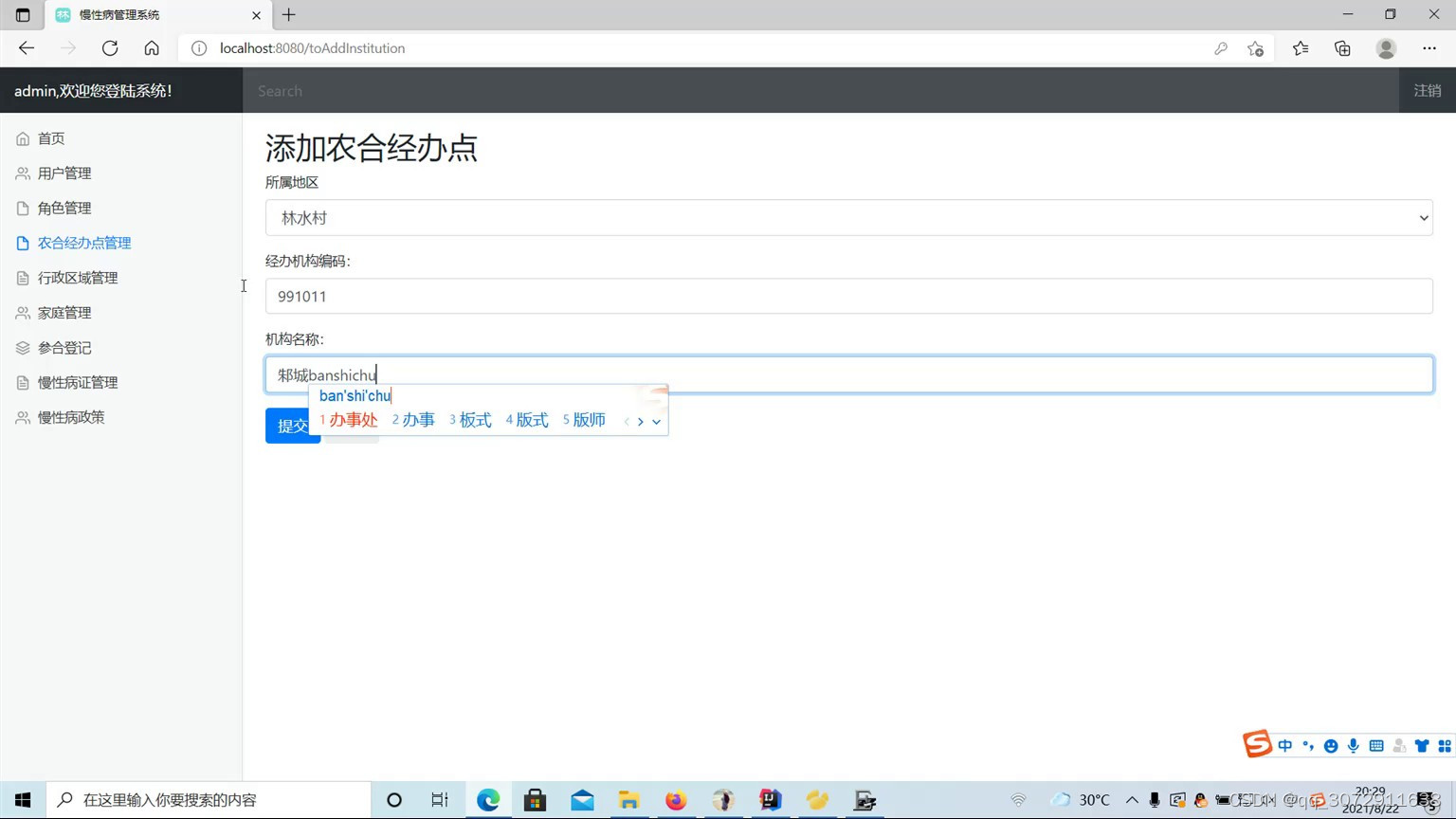Image resolution: width=1456 pixels, height=819 pixels.
Task: Open 参合登记 in the sidebar
Action: coord(64,348)
